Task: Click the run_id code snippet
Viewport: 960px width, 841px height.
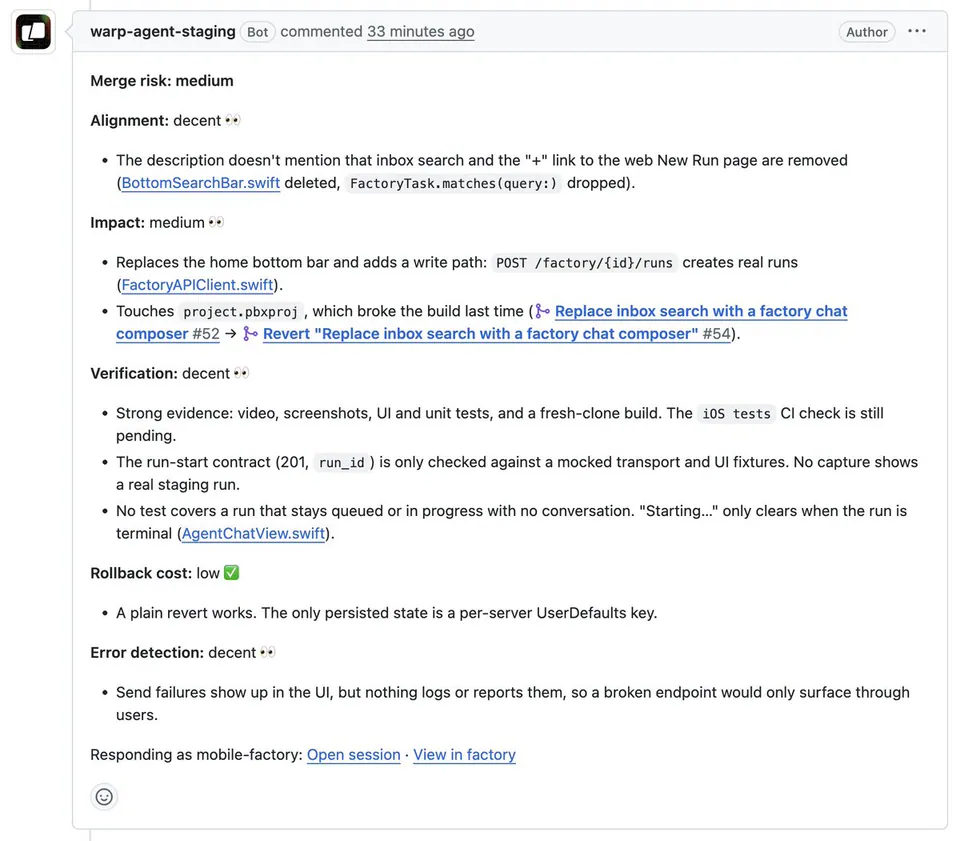Action: pyautogui.click(x=342, y=462)
